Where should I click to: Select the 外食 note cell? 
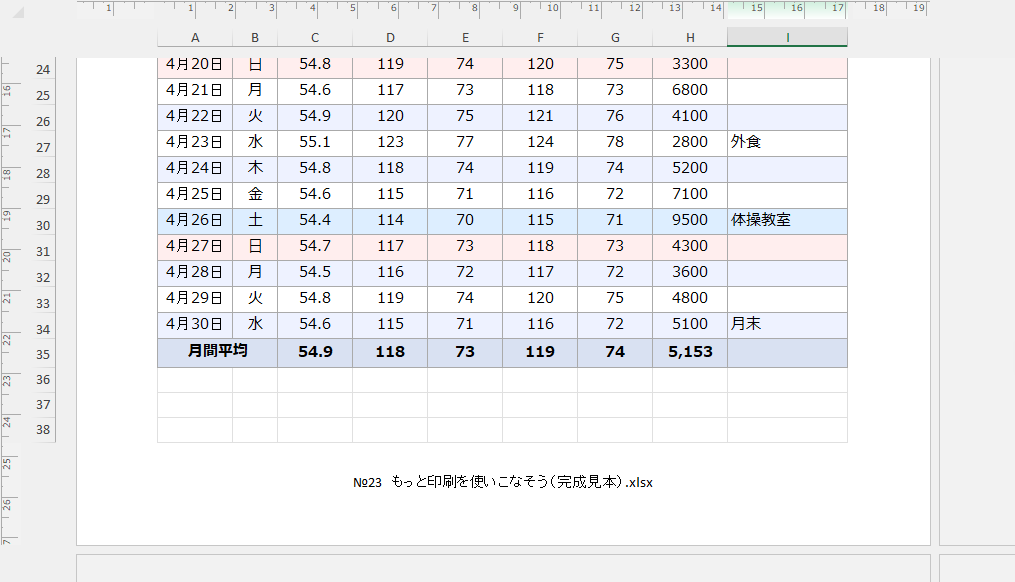click(x=787, y=142)
